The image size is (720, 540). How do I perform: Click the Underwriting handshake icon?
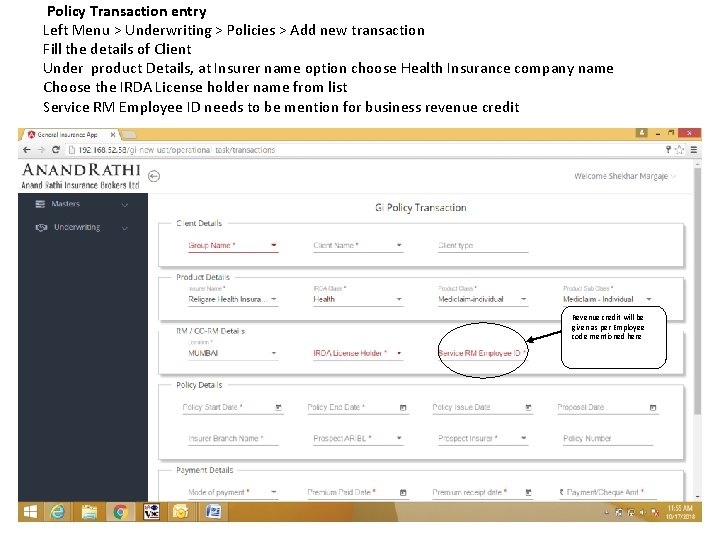pos(41,227)
